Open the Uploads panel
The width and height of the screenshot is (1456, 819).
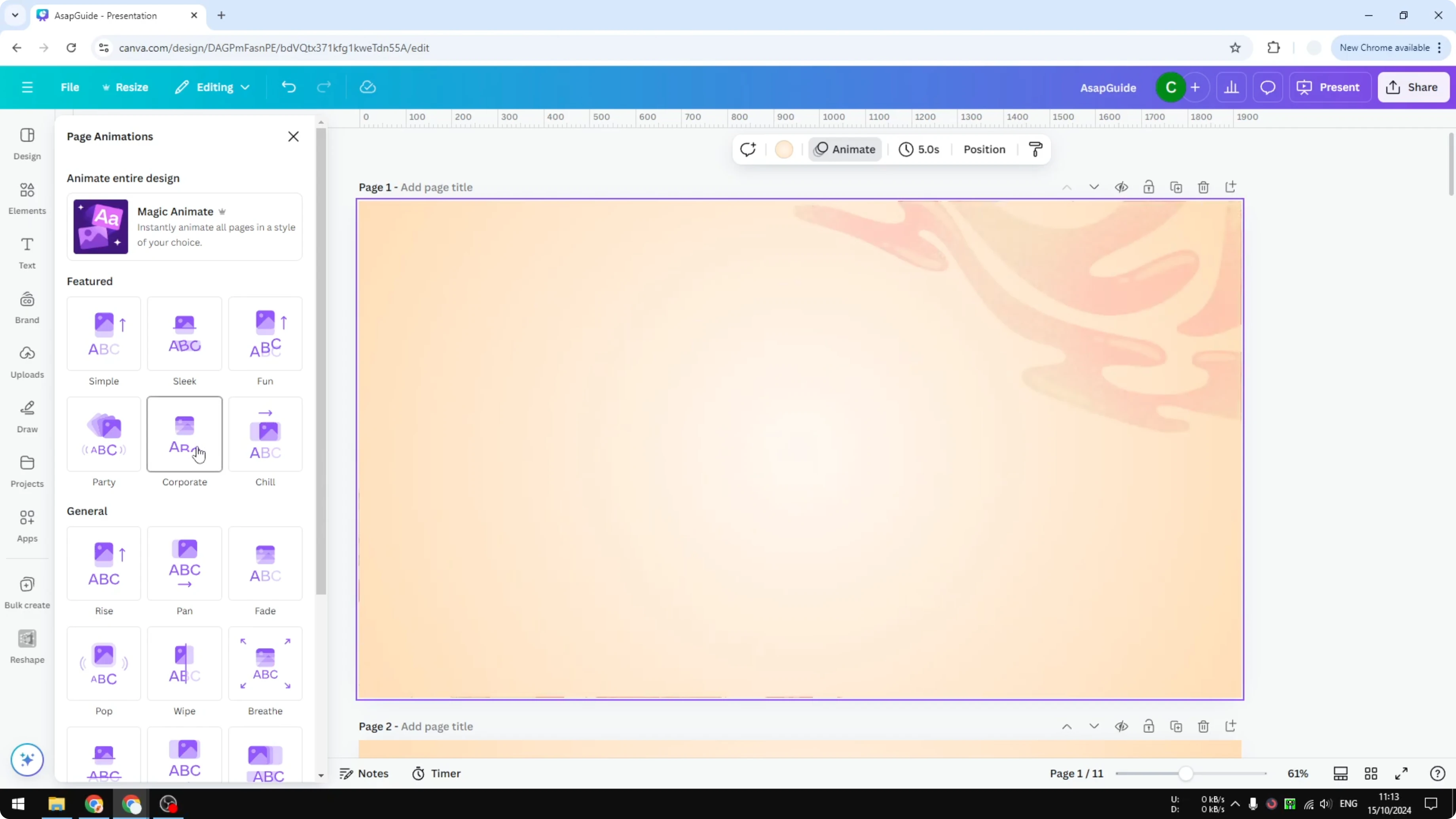coord(27,362)
